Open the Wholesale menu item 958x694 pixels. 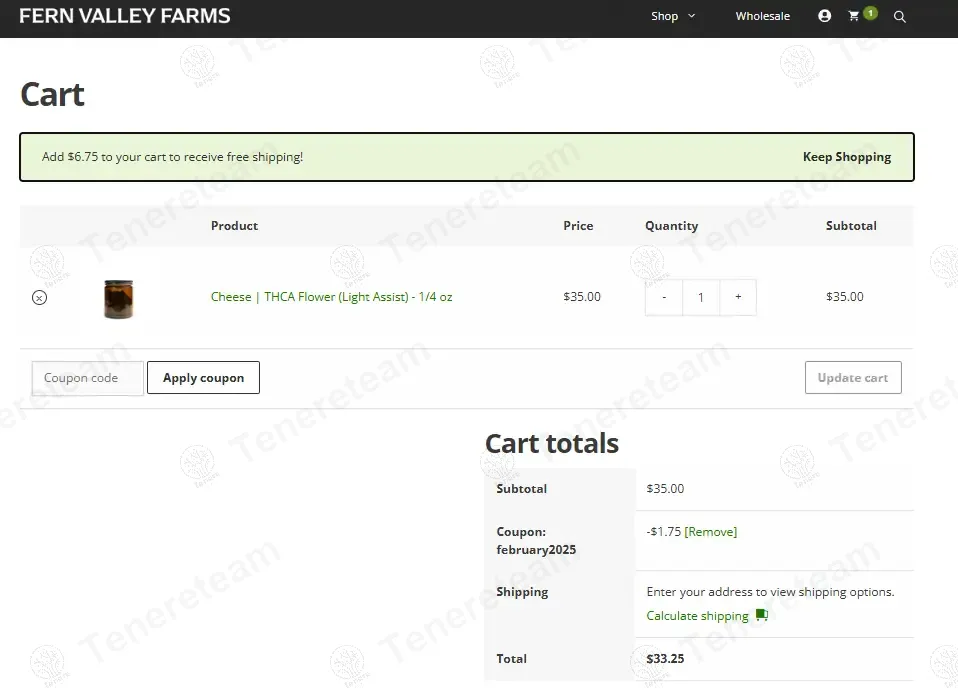pos(762,16)
